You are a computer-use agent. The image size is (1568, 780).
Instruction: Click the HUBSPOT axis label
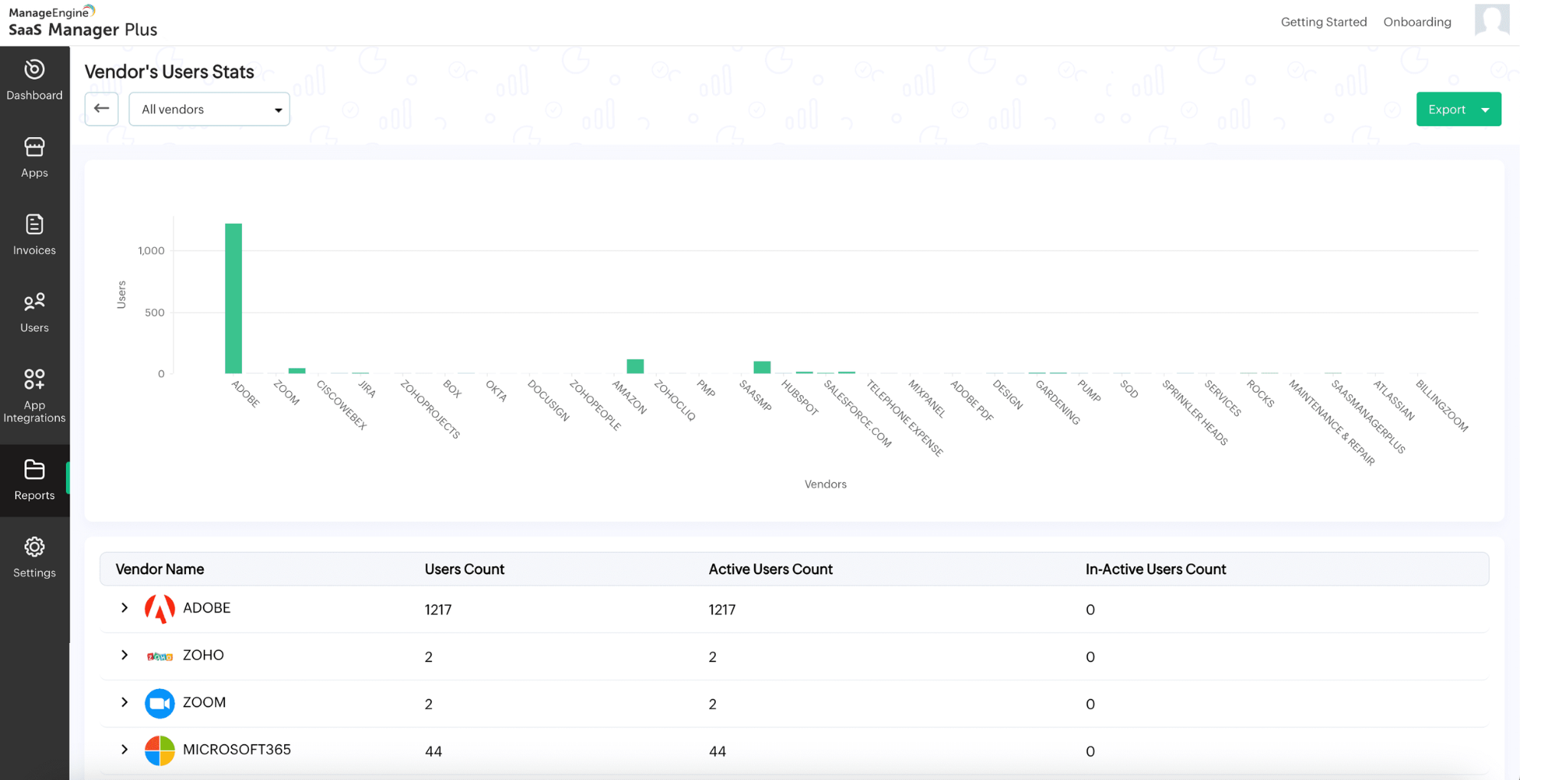tap(799, 398)
